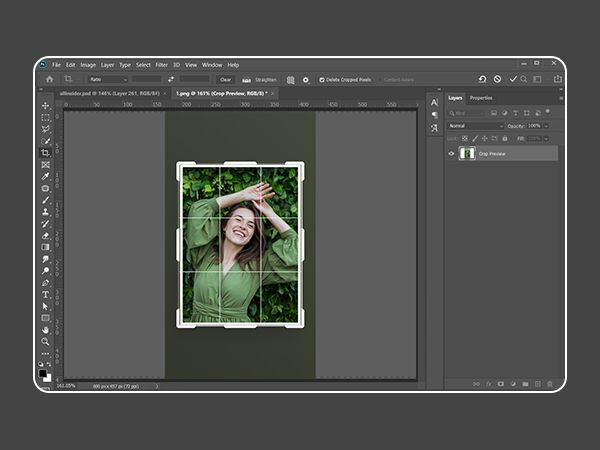Viewport: 600px width, 450px height.
Task: Select the Move tool
Action: pyautogui.click(x=46, y=106)
